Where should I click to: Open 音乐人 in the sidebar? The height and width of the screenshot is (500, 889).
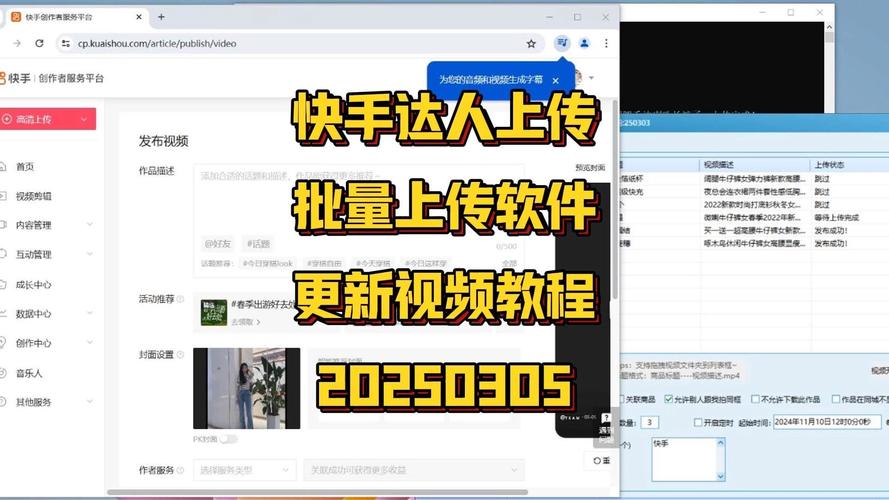point(29,373)
